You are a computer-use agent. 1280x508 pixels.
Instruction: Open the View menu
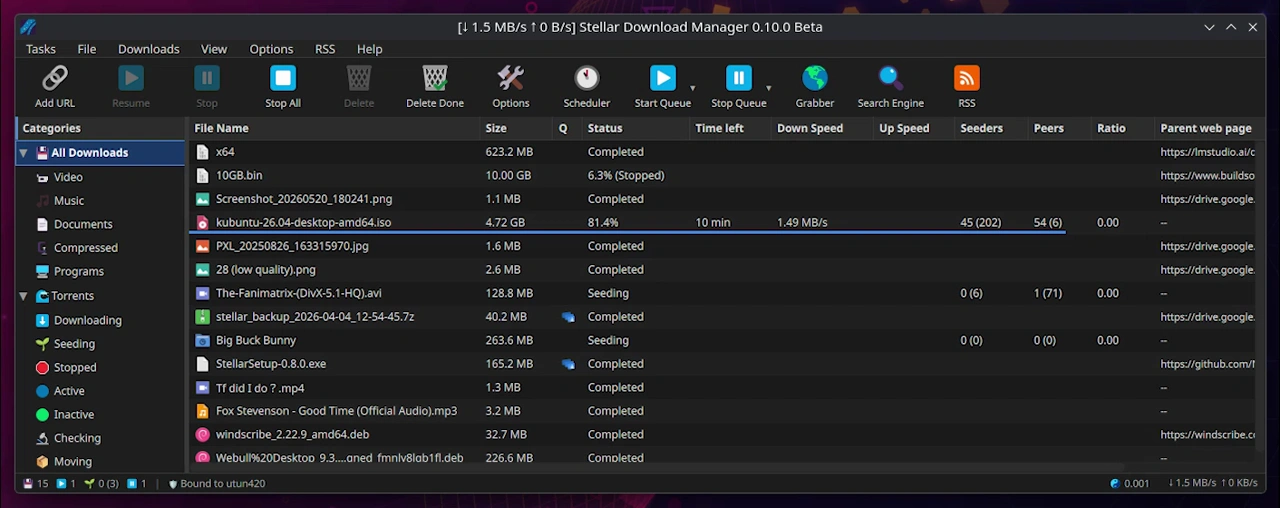(x=214, y=49)
